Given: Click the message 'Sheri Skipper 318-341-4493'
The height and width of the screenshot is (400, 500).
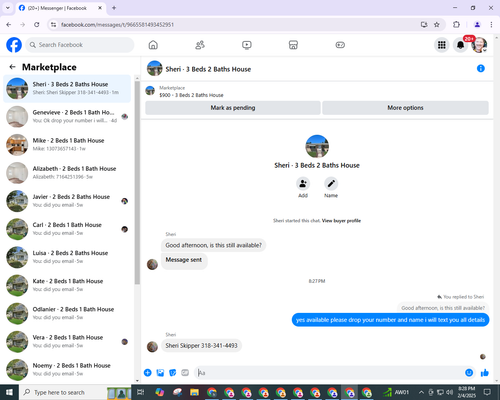Looking at the screenshot, I should point(201,345).
